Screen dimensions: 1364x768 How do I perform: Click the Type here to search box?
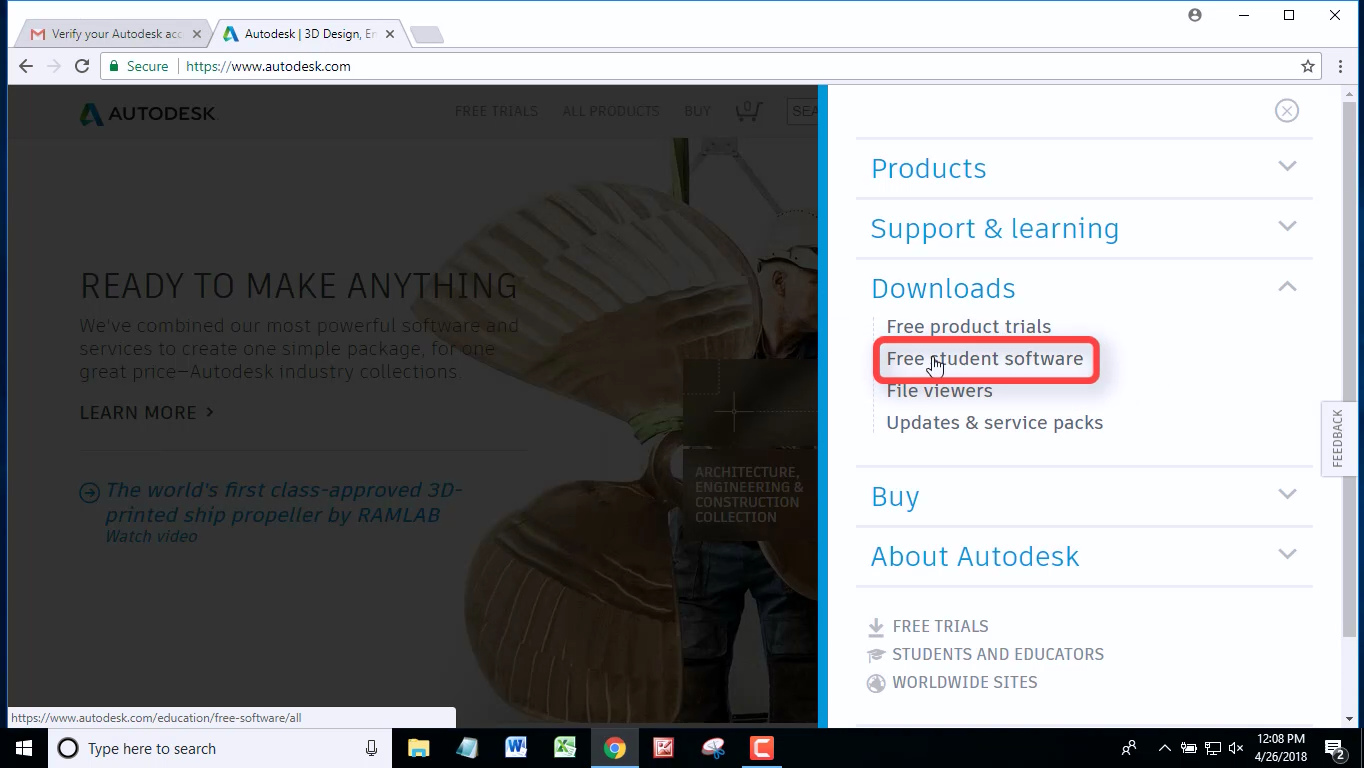tap(220, 748)
